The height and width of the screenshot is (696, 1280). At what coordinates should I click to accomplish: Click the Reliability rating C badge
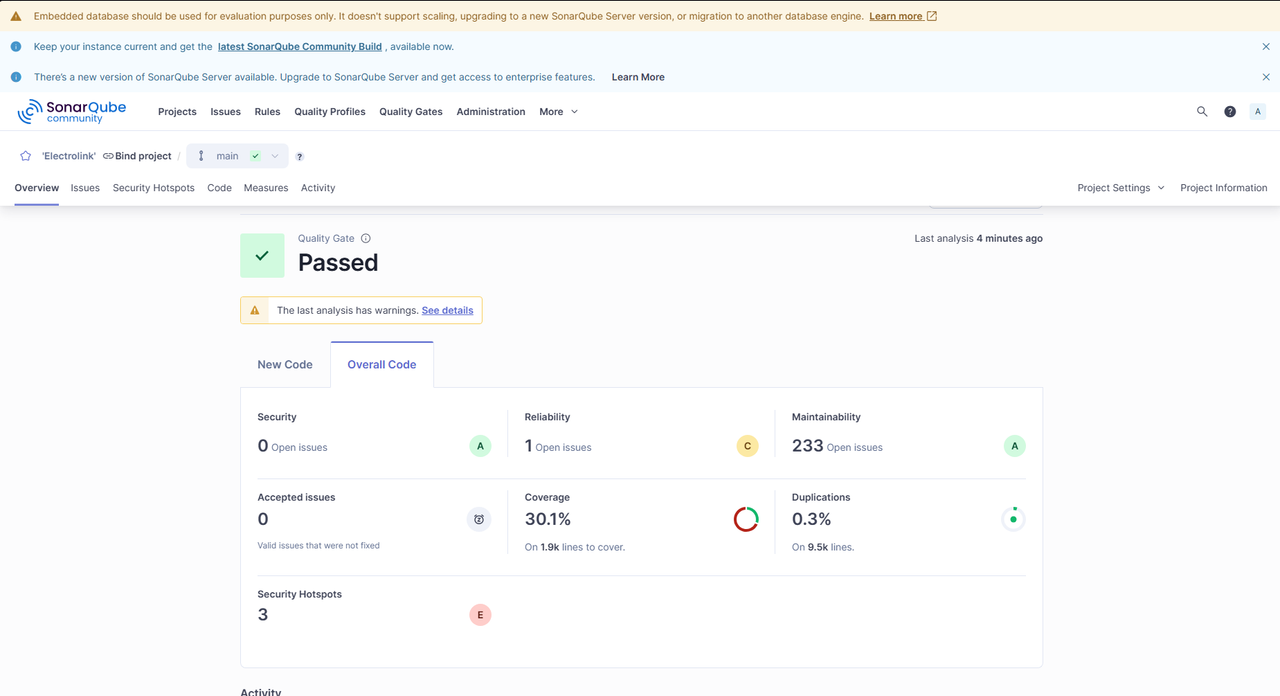pos(747,446)
